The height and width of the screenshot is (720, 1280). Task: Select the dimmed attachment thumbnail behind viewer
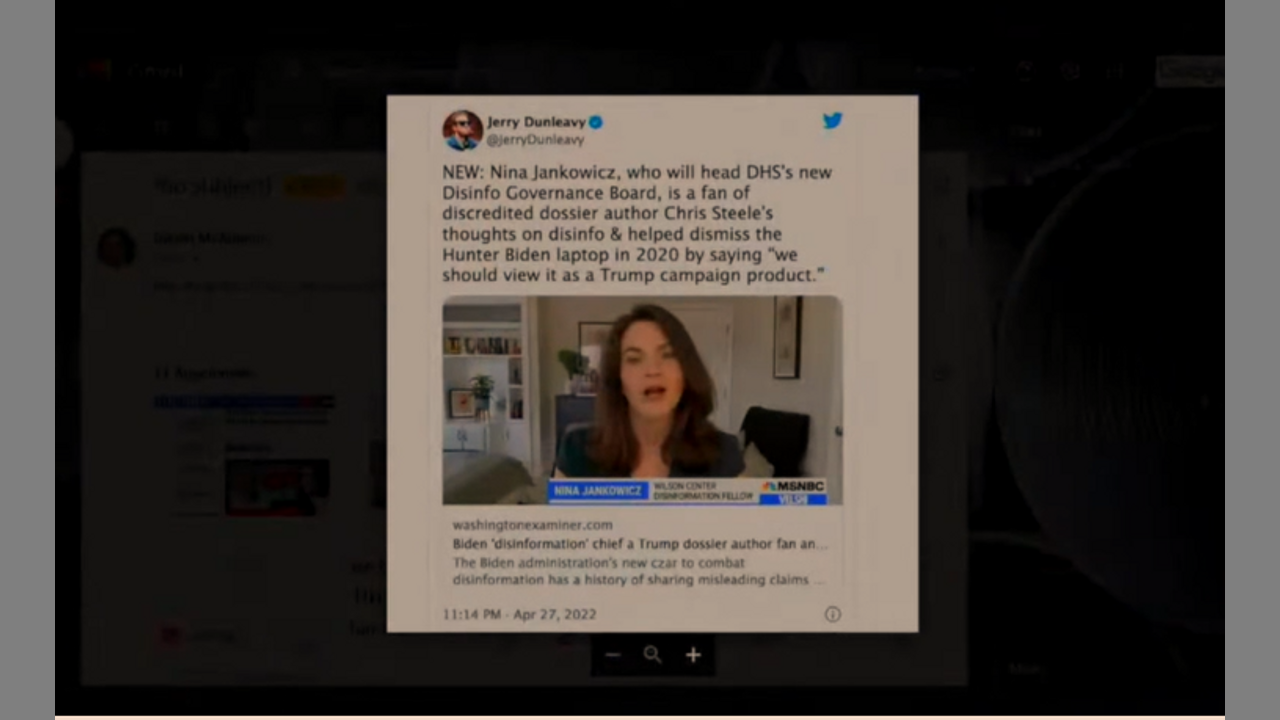(x=277, y=487)
